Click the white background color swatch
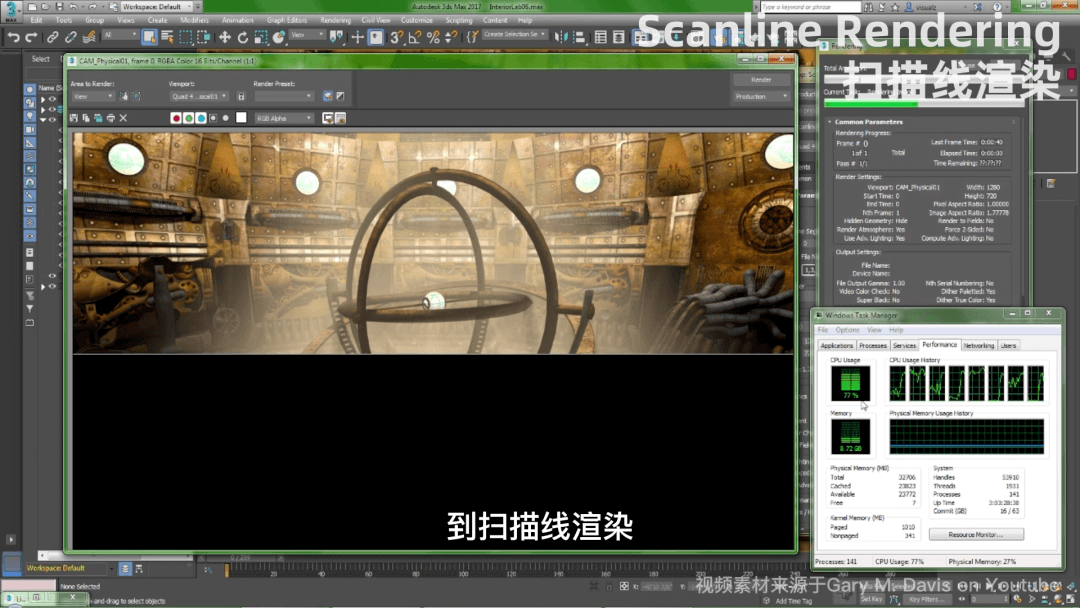The image size is (1080, 608). [241, 118]
